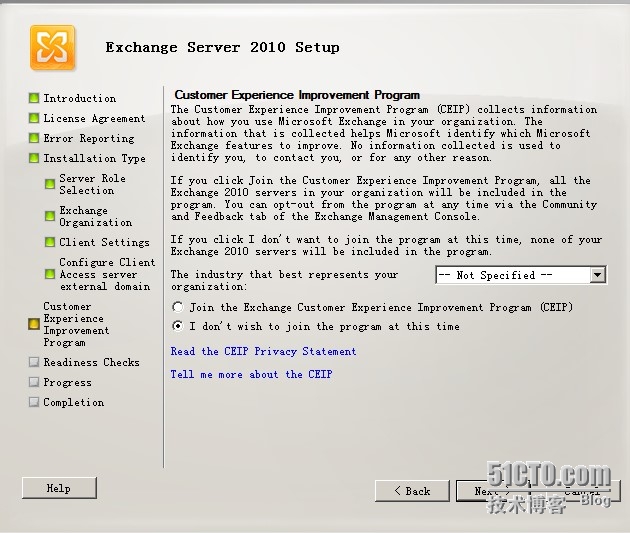The image size is (630, 533).
Task: Click the green Client Settings step indicator
Action: click(50, 242)
